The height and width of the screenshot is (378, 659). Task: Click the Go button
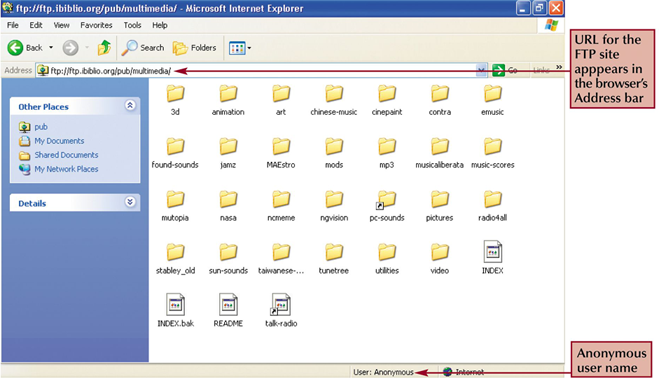505,70
